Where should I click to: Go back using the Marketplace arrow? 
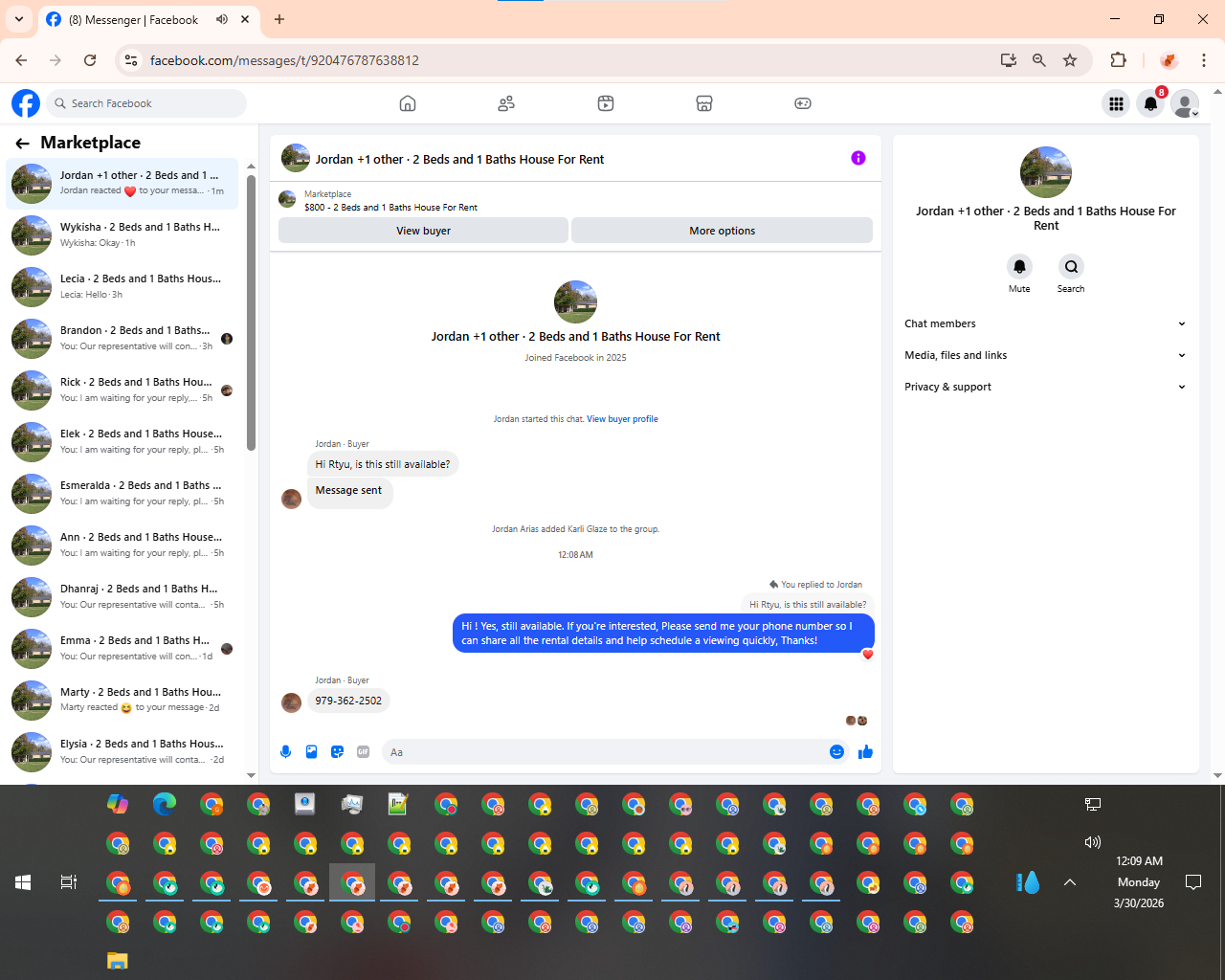pyautogui.click(x=22, y=144)
